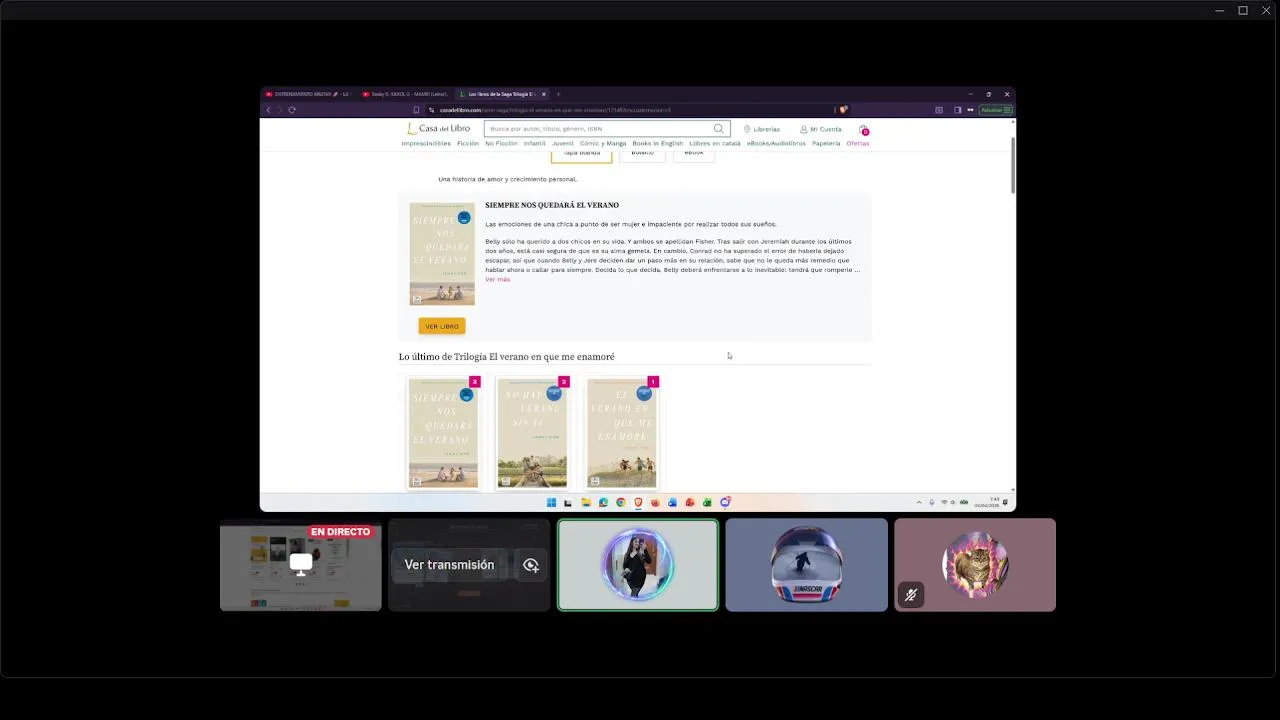1280x720 pixels.
Task: Click the muted microphone icon on cat tile
Action: point(911,595)
